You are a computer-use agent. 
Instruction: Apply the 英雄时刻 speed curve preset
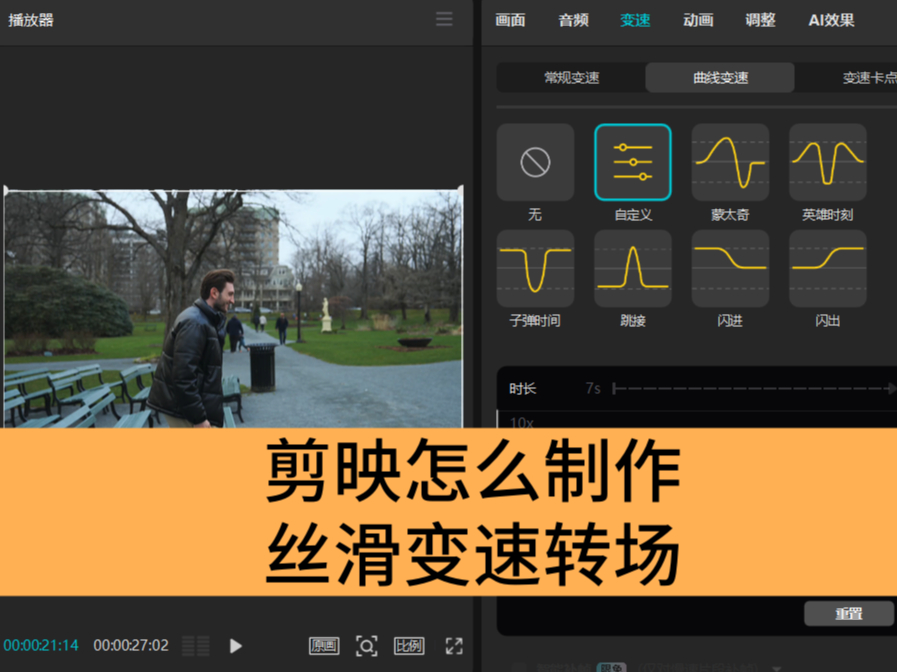[827, 162]
